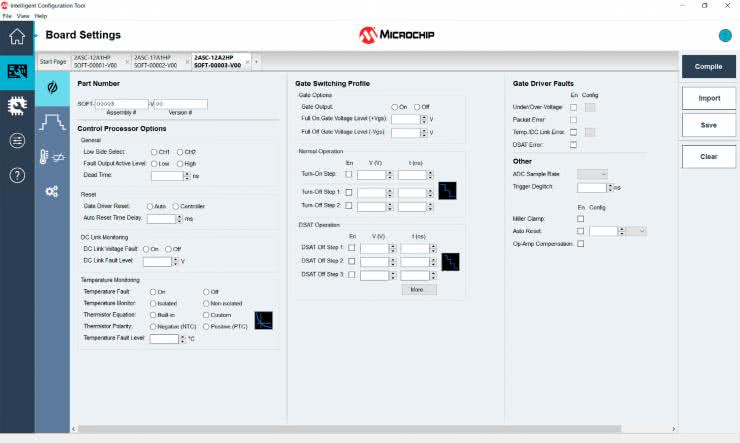Open the Help question mark icon
The height and width of the screenshot is (443, 740).
tap(17, 175)
